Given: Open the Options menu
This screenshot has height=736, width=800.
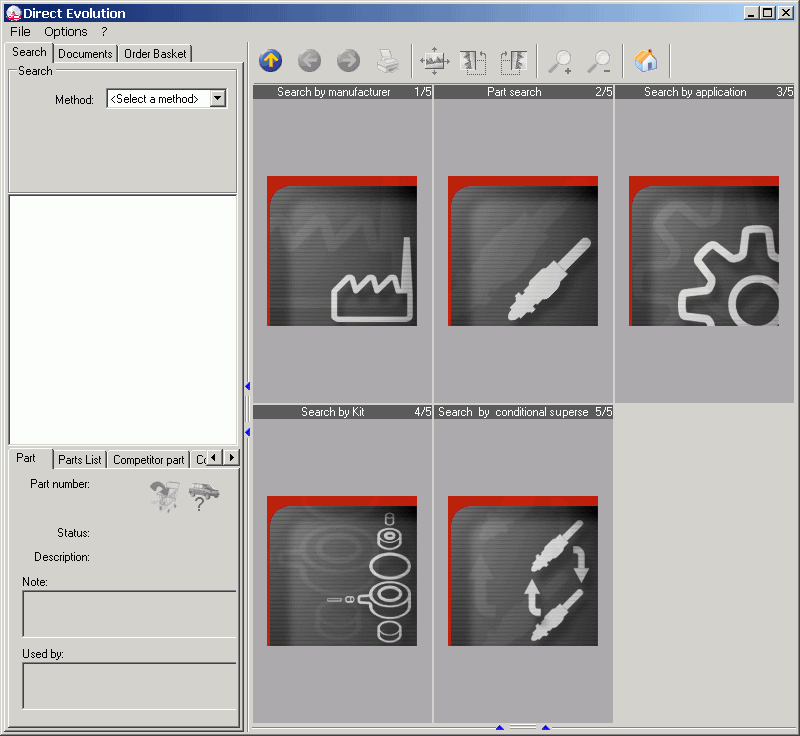Looking at the screenshot, I should point(65,31).
